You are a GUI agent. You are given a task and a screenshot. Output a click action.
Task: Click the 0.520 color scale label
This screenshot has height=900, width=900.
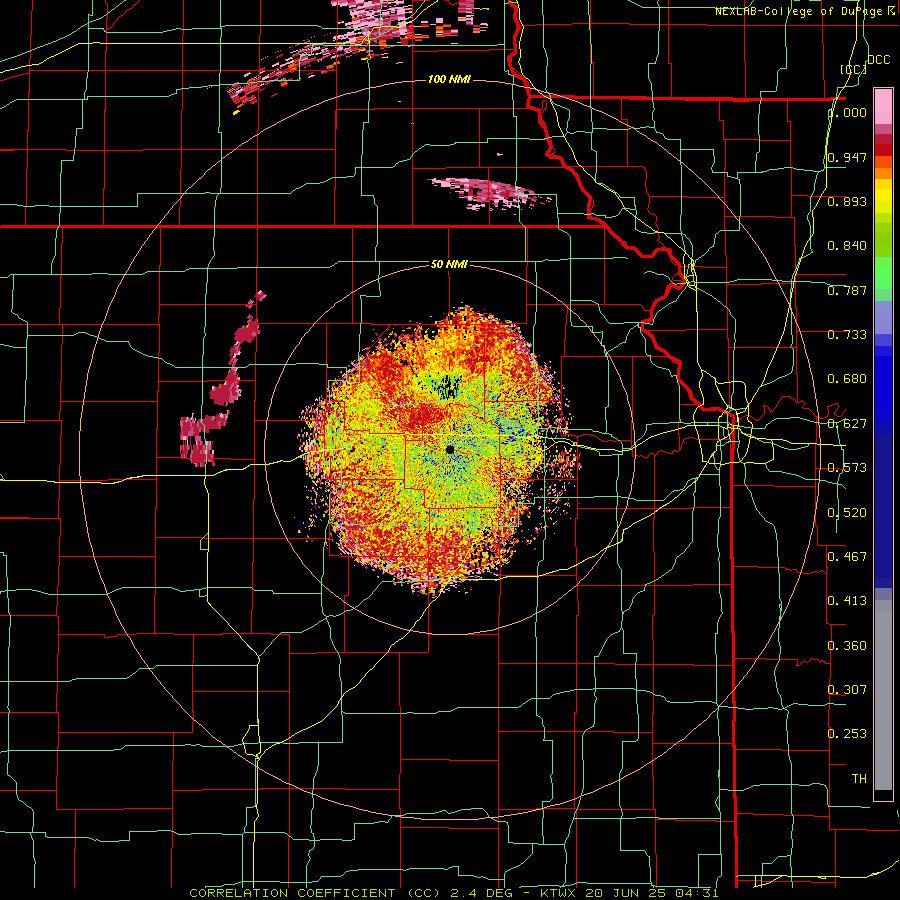847,513
